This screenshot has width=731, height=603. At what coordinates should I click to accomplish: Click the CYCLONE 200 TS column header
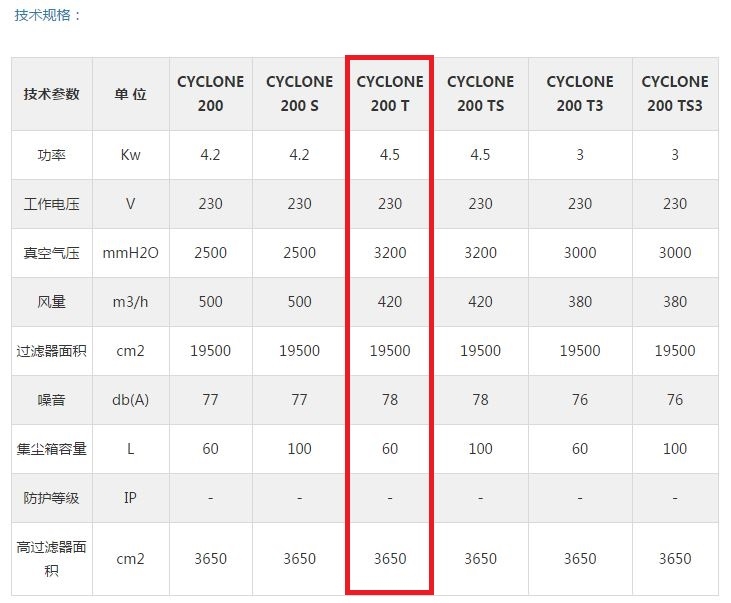(x=480, y=94)
